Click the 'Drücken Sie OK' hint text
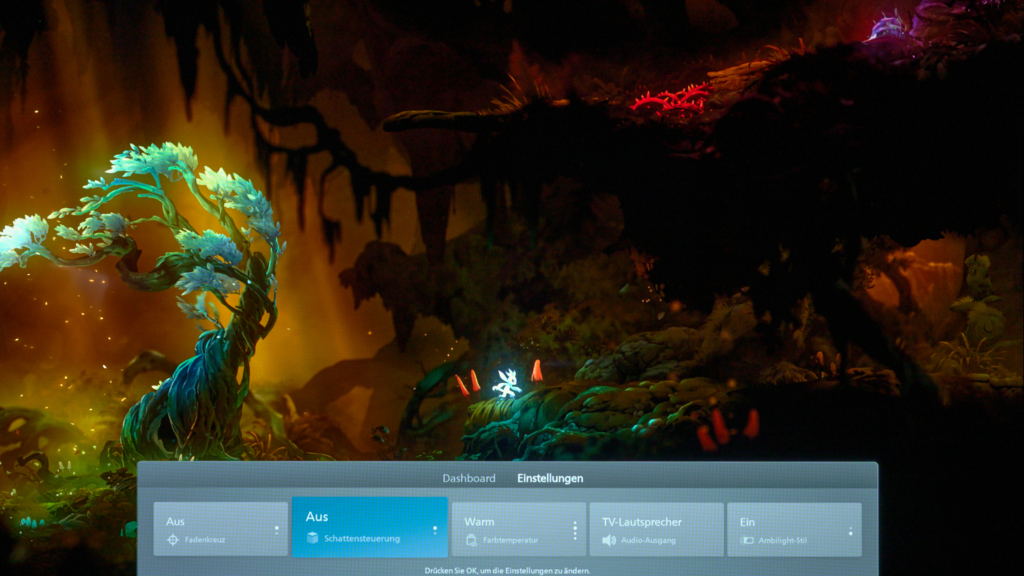This screenshot has width=1024, height=576. tap(507, 570)
